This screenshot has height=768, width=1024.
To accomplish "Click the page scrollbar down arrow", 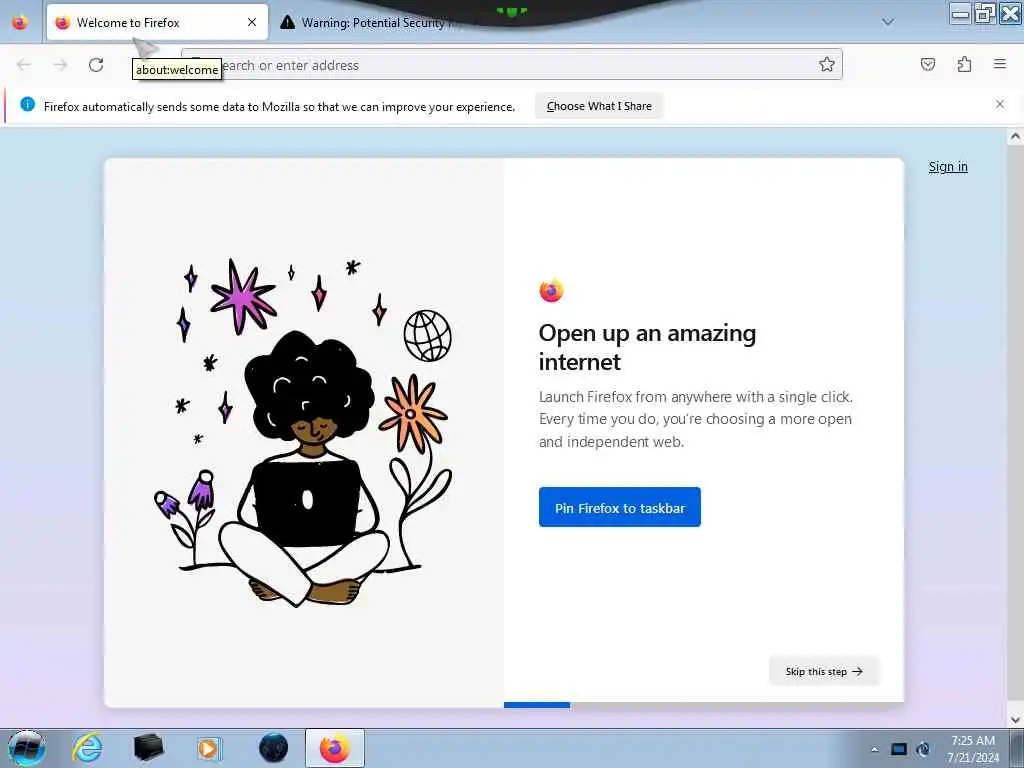I will coord(1015,720).
